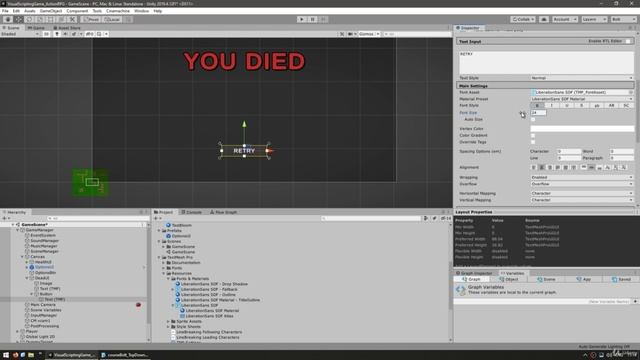Open the Material Preset dropdown
Screen dimensions: 640x360
point(582,99)
